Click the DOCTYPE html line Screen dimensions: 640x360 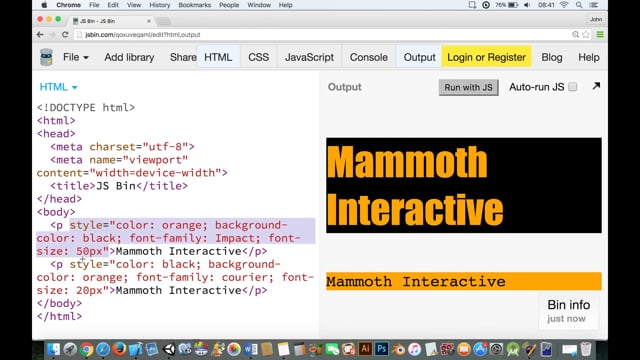pos(86,107)
